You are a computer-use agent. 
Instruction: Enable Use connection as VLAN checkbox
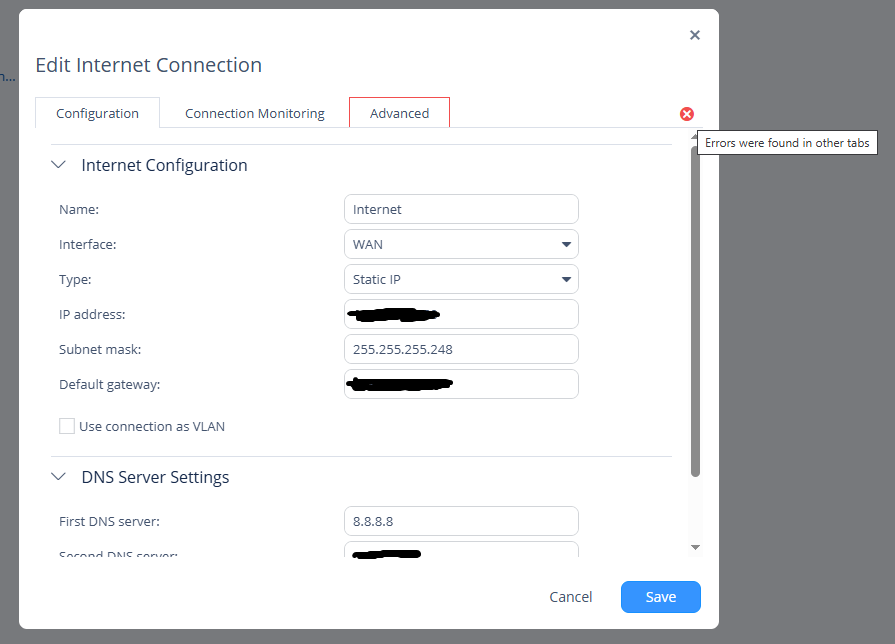coord(67,426)
